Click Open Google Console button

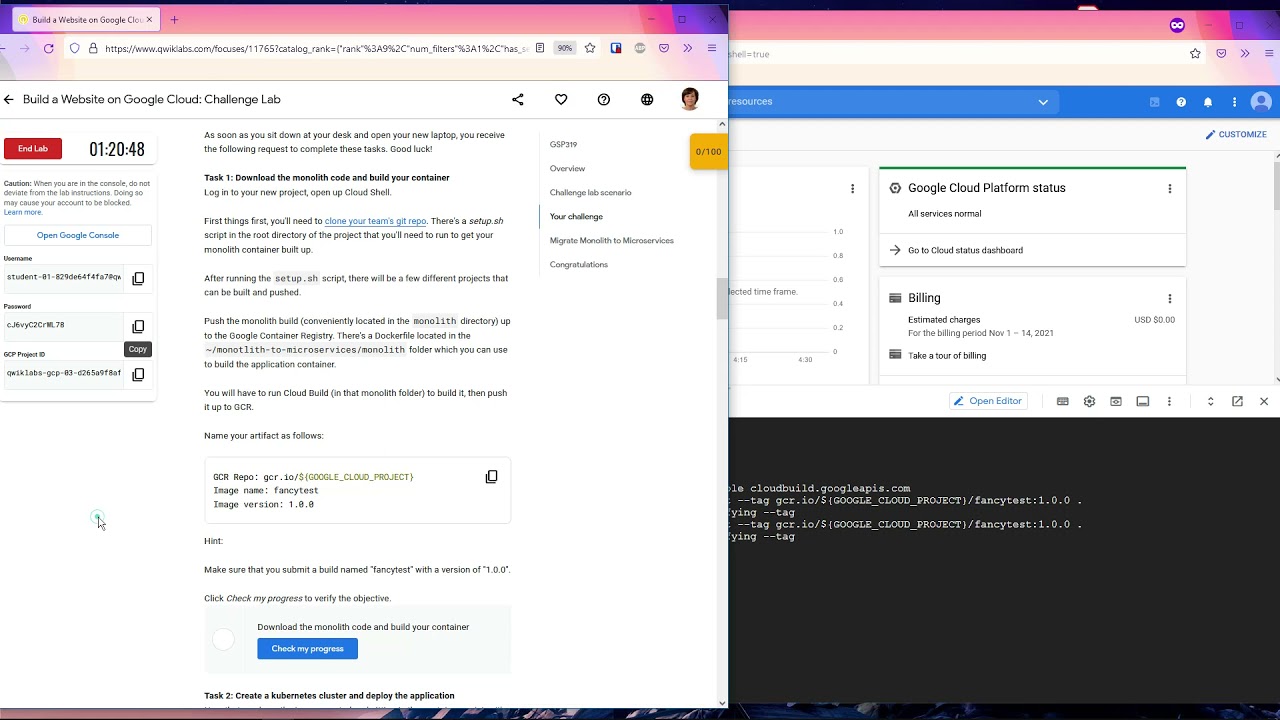pos(78,235)
